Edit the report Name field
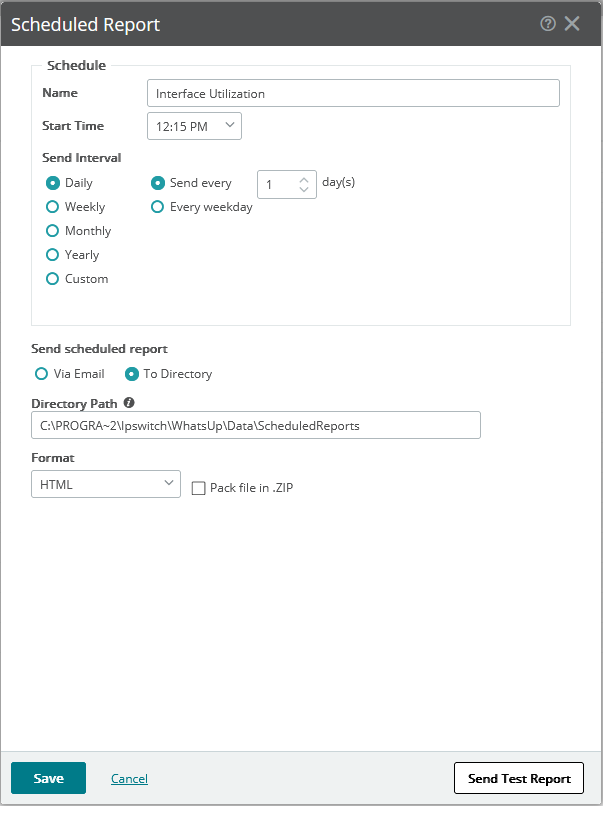The image size is (613, 816). pos(353,93)
